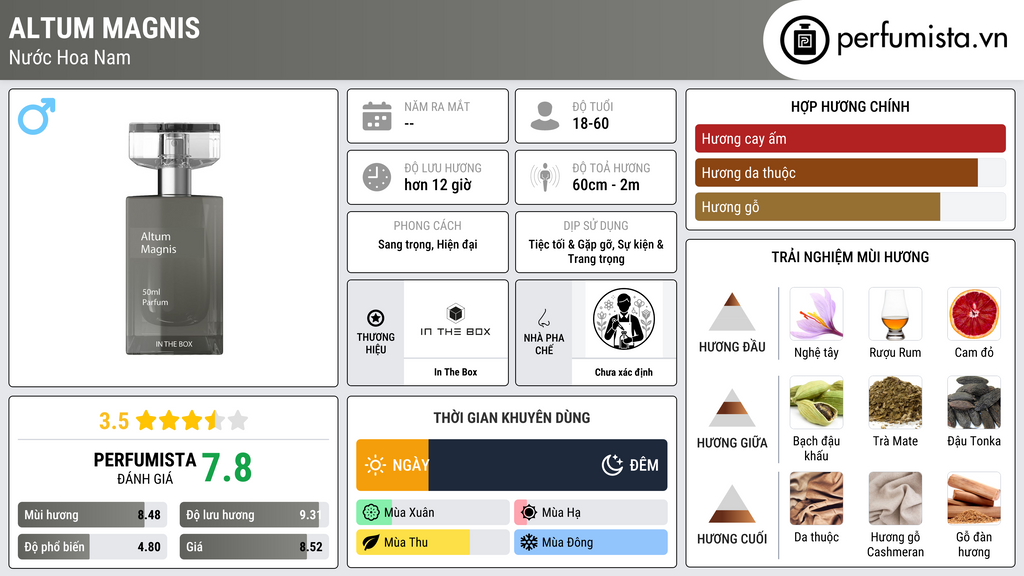
Task: Click the moon icon beside Đêm
Action: click(612, 465)
